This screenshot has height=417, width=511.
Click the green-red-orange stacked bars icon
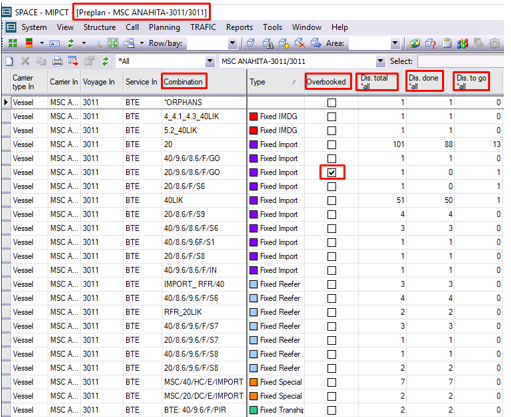pyautogui.click(x=29, y=43)
